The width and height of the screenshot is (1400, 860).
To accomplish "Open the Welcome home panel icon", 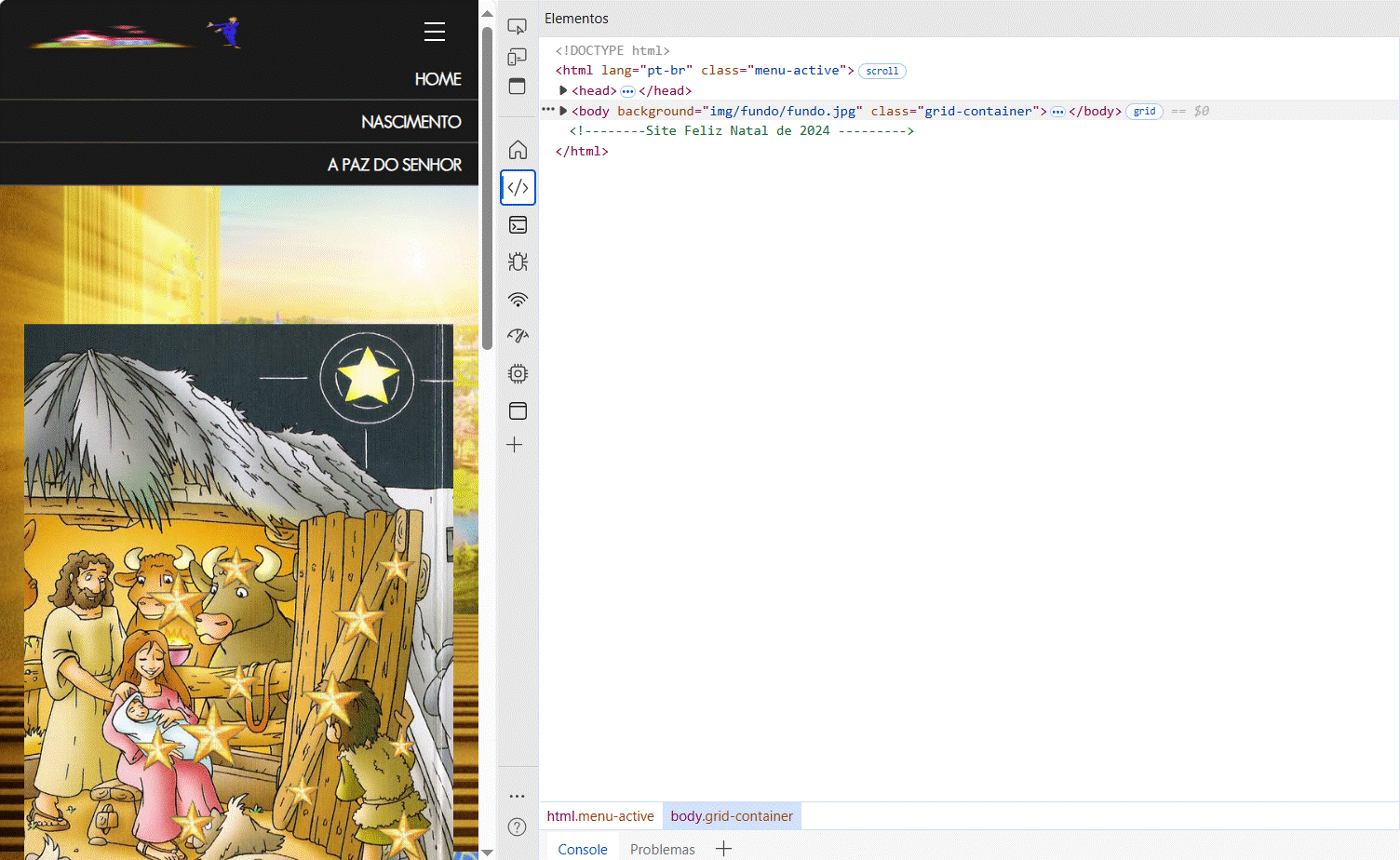I will 518,149.
